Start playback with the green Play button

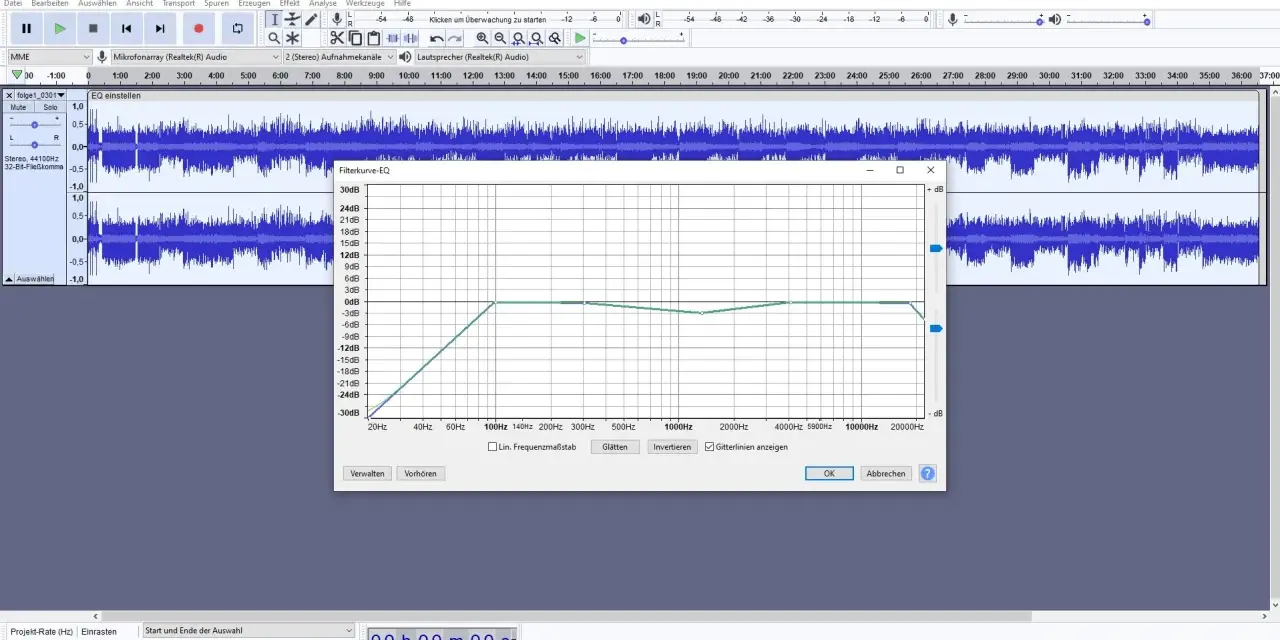pos(60,29)
